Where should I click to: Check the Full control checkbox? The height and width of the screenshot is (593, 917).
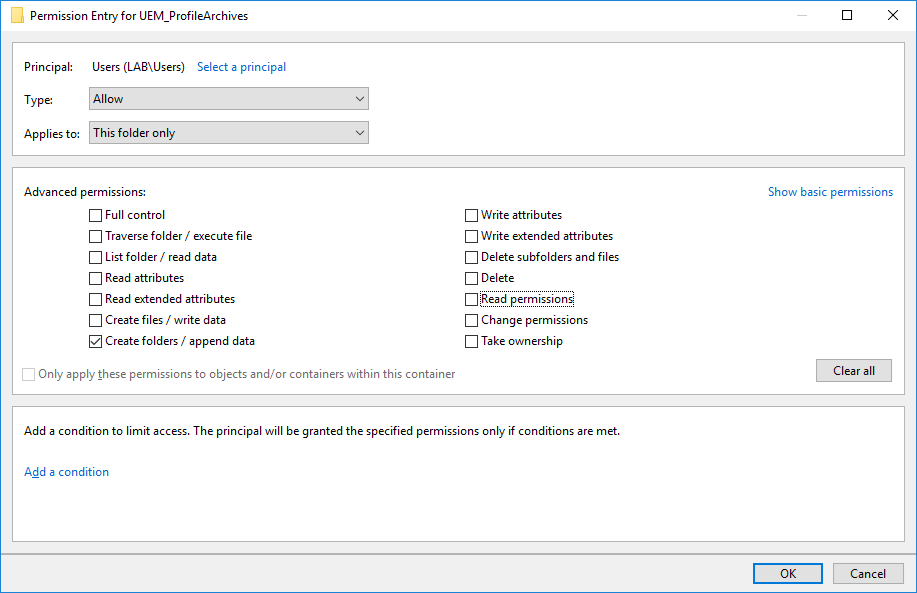tap(96, 215)
